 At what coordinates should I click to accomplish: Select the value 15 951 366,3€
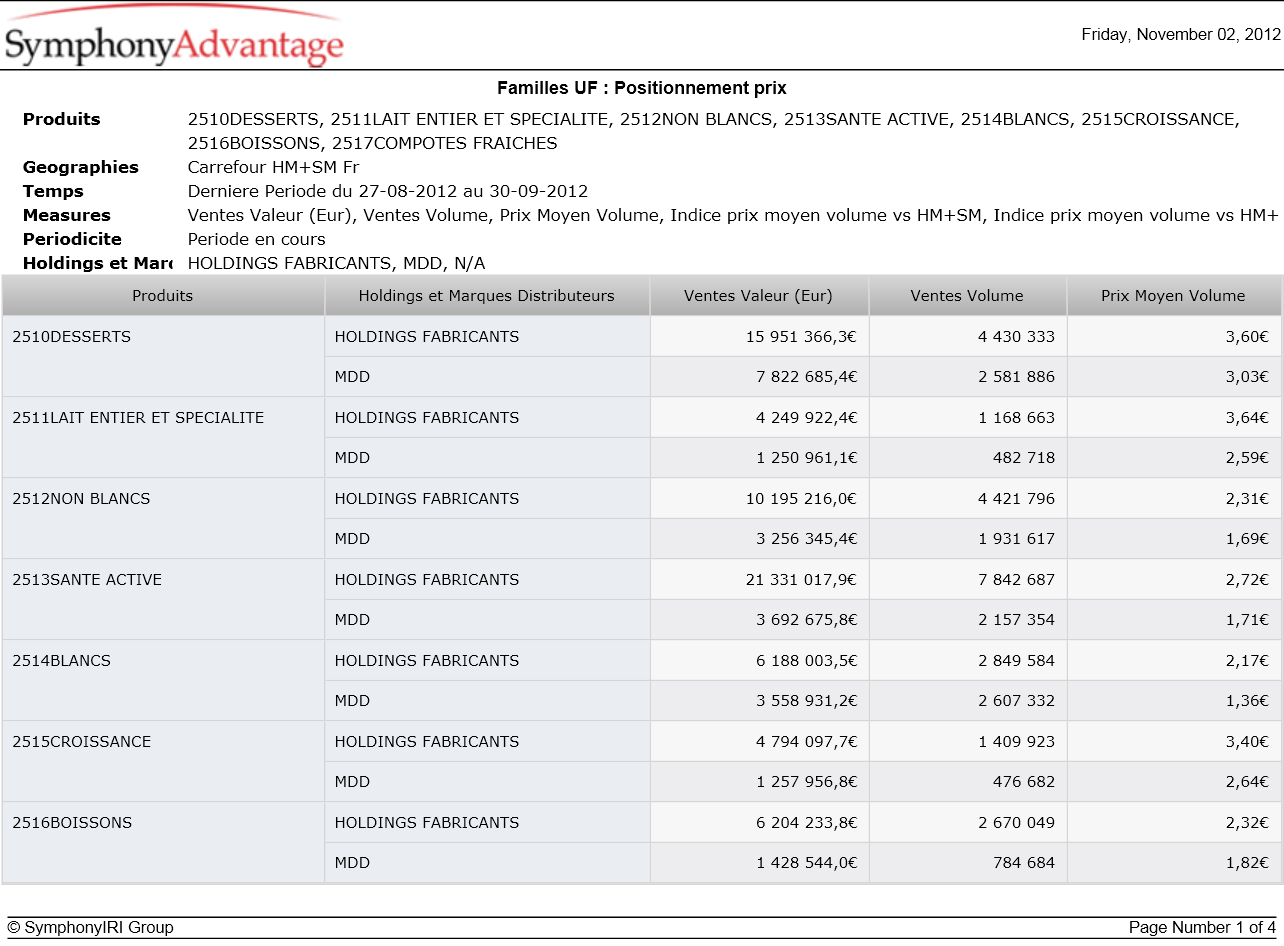point(801,337)
